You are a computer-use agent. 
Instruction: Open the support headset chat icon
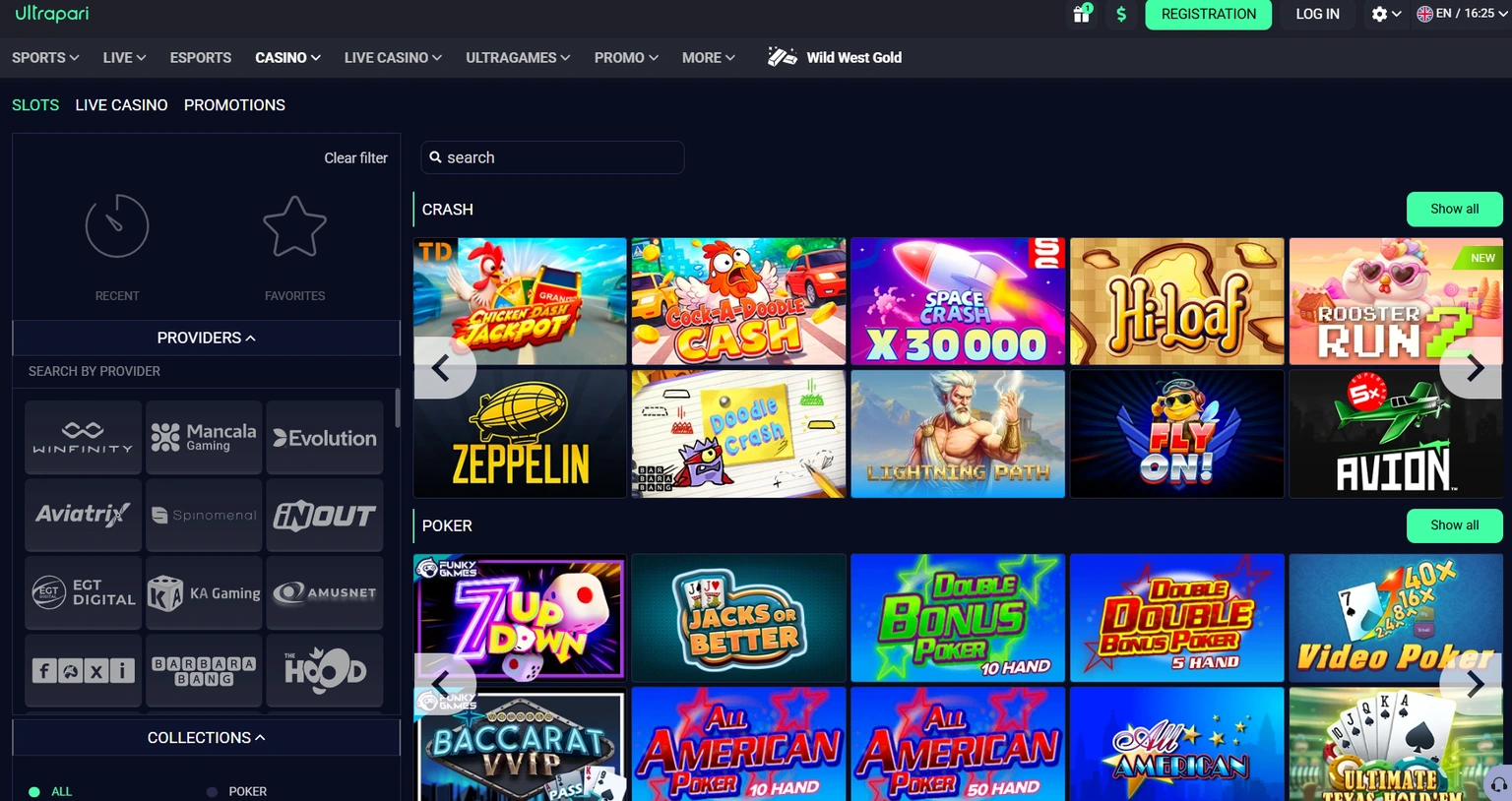(1497, 784)
